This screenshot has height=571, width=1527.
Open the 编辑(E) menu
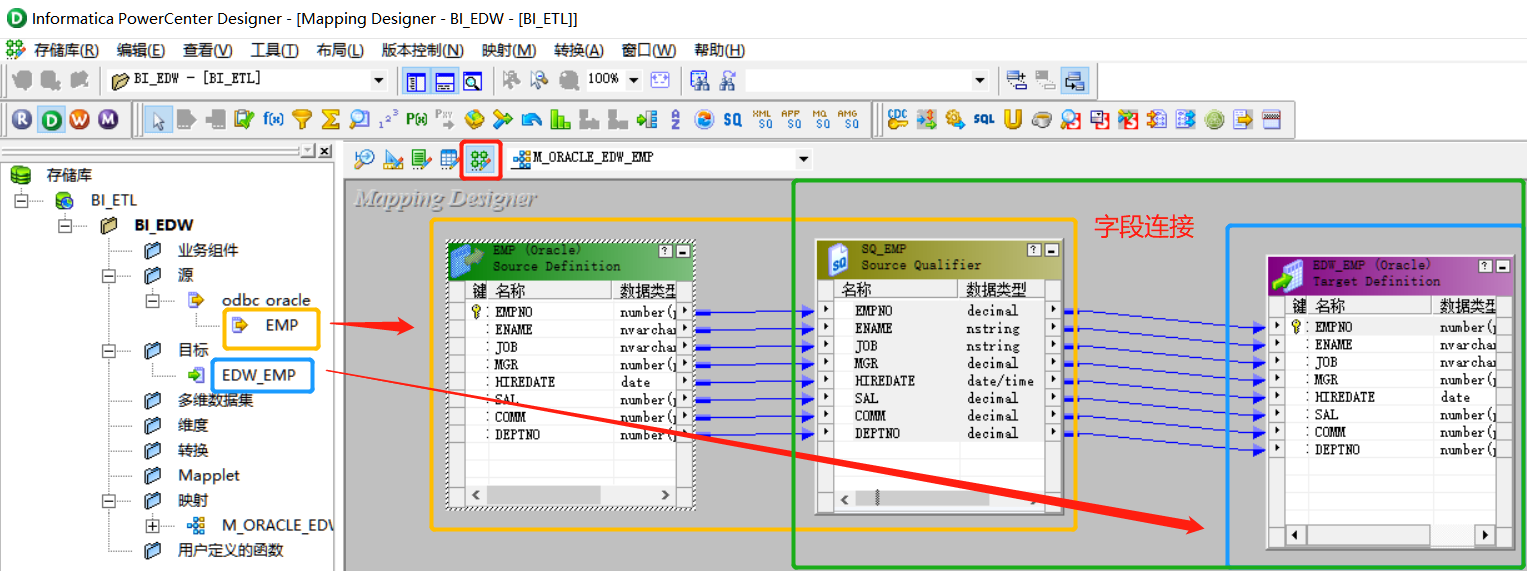point(141,50)
